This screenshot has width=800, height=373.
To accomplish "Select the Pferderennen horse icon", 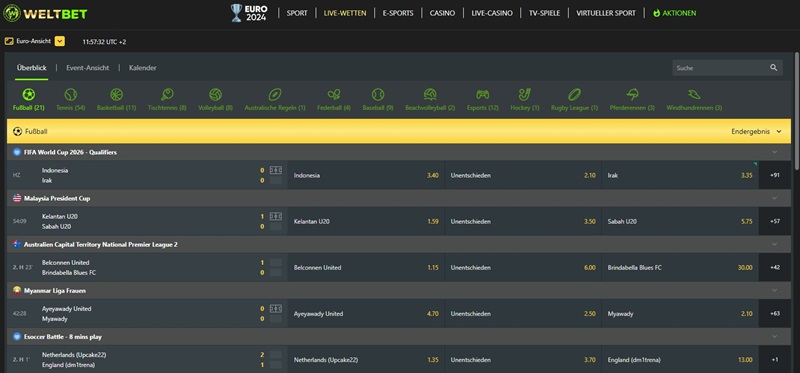I will click(x=633, y=94).
